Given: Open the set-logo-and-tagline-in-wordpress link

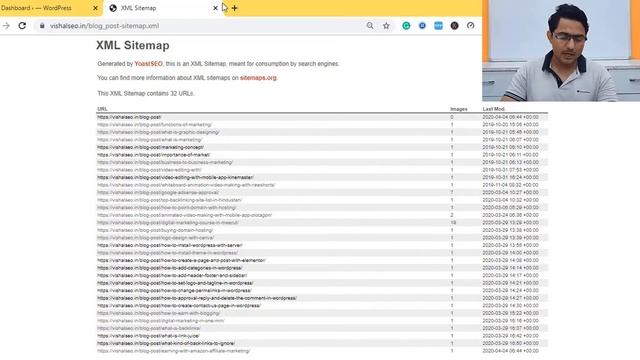Looking at the screenshot, I should pos(175,283).
